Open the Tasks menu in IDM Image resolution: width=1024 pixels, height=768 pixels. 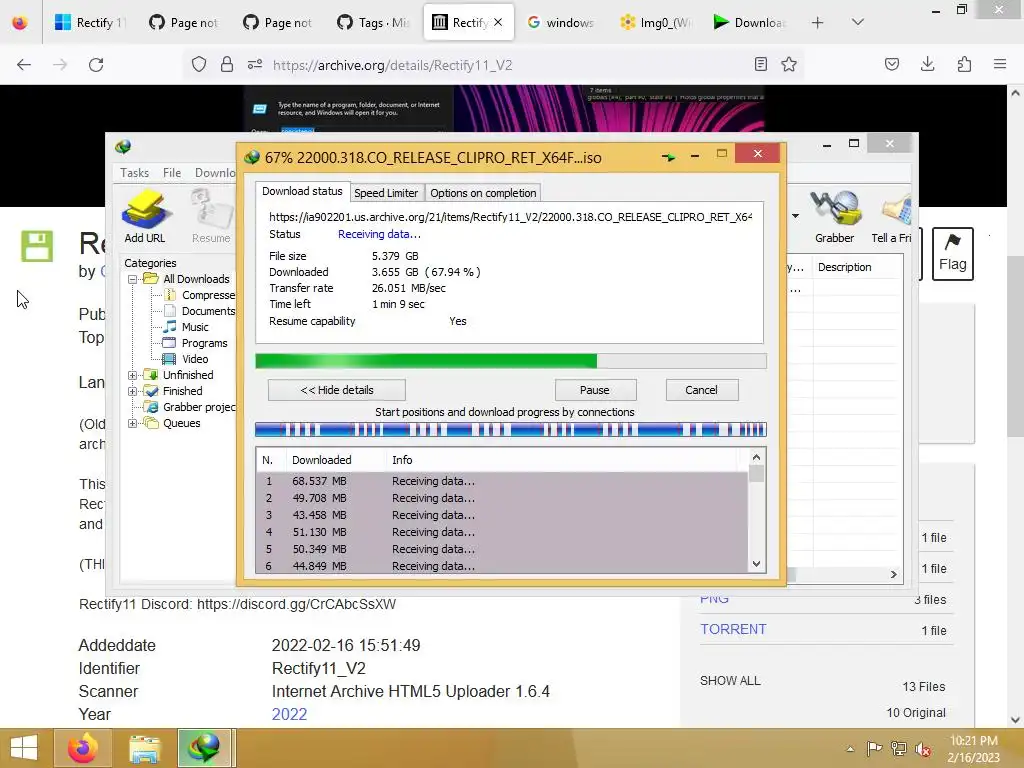pyautogui.click(x=135, y=172)
